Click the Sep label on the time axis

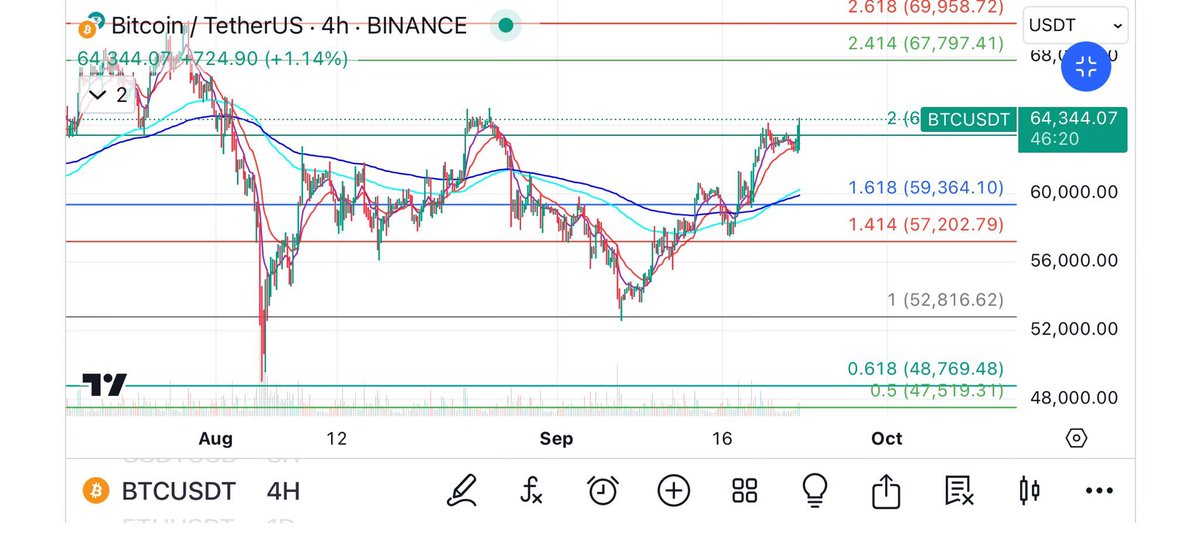pos(557,438)
